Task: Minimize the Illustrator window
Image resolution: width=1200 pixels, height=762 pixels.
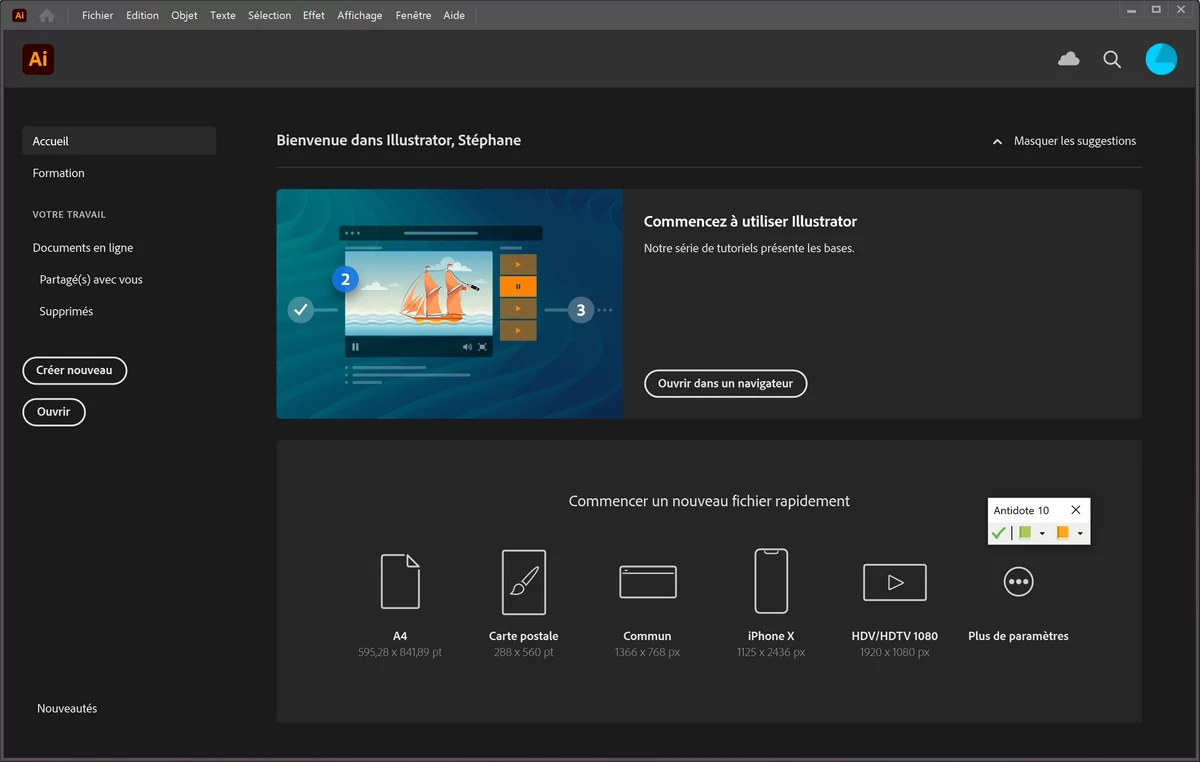Action: click(x=1130, y=10)
